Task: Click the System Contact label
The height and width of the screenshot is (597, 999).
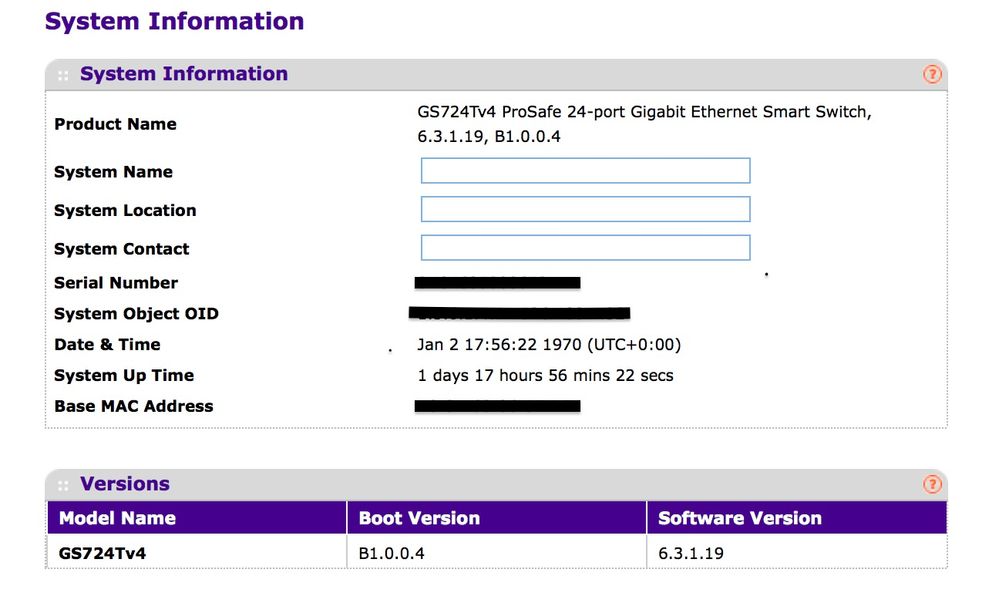Action: (122, 249)
